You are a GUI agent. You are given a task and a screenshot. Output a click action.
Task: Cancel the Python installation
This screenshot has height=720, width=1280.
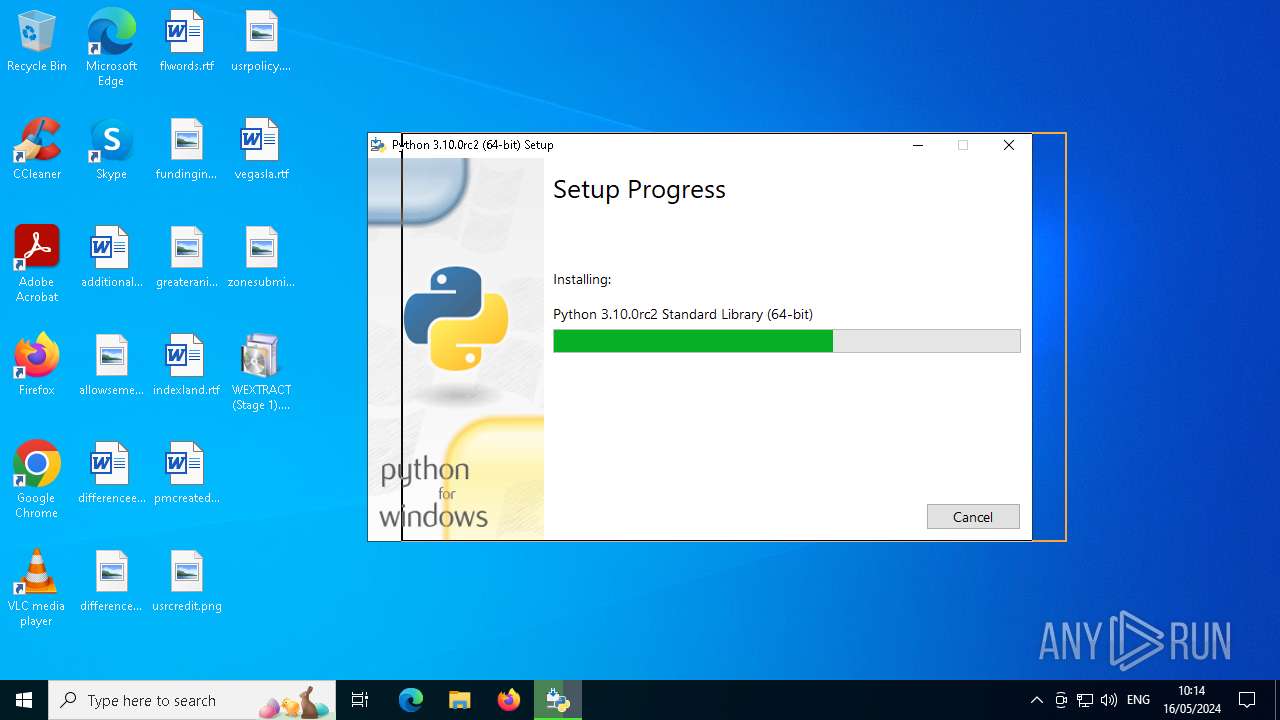click(x=973, y=517)
